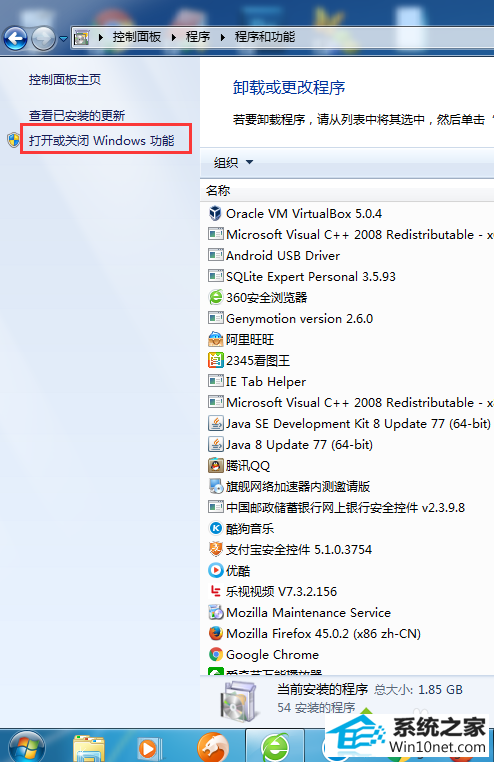Click the Oracle VM VirtualBox icon

215,213
